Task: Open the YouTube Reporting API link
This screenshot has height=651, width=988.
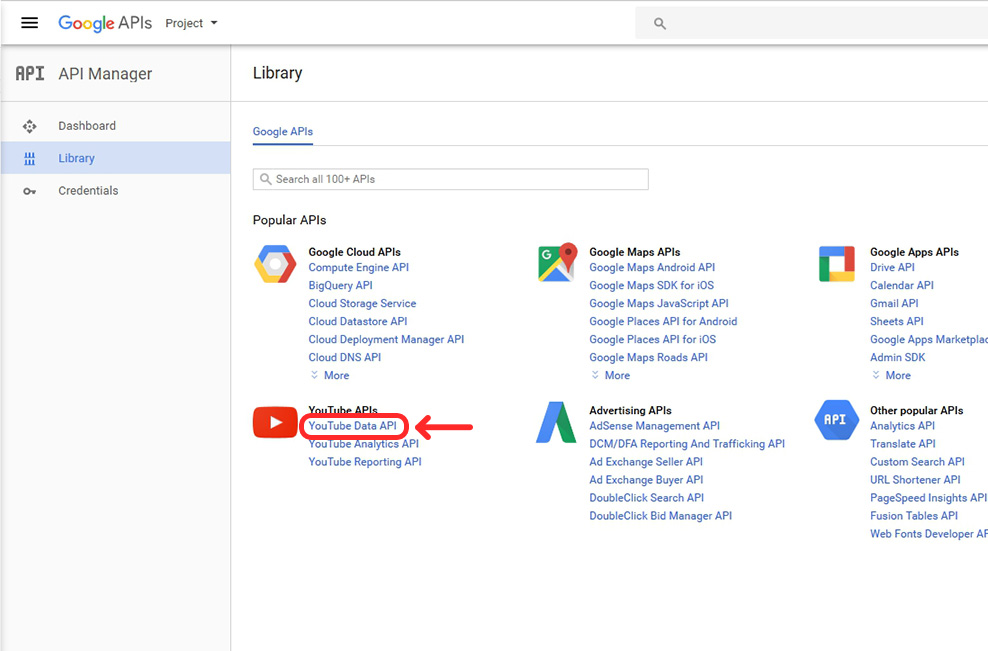Action: 365,462
